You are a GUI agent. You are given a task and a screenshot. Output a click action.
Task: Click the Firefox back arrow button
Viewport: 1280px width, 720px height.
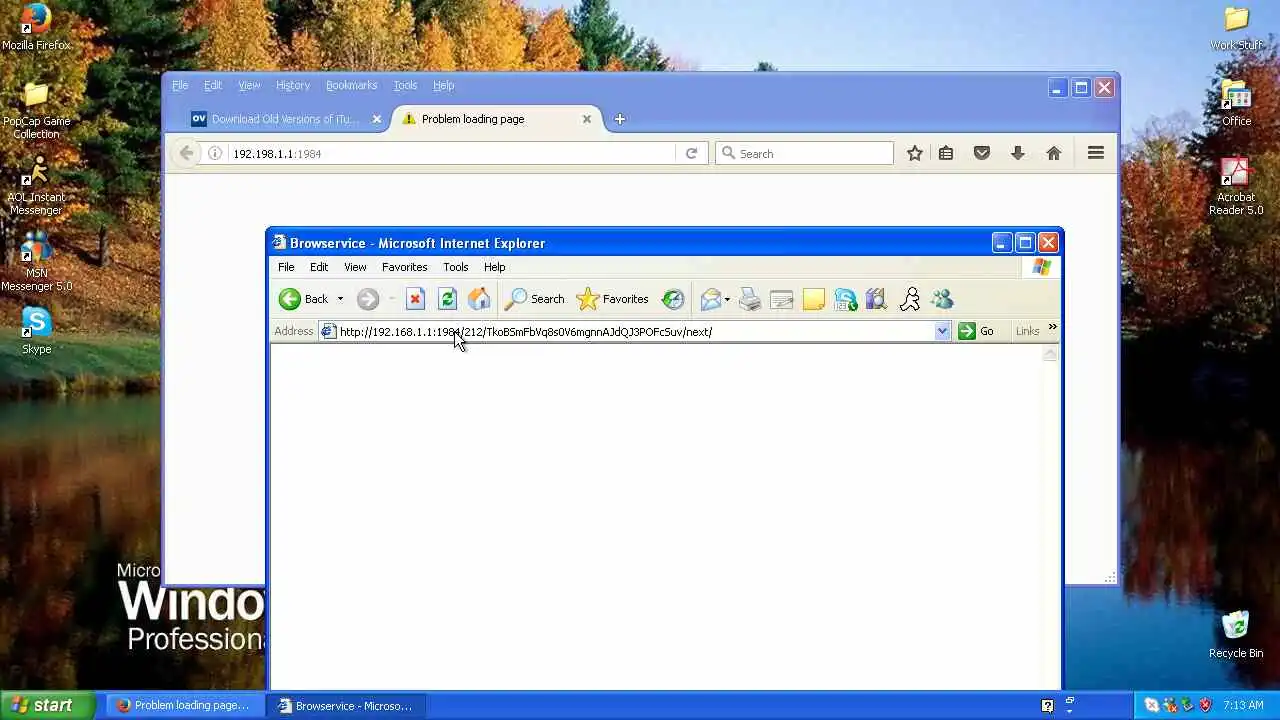(x=186, y=153)
